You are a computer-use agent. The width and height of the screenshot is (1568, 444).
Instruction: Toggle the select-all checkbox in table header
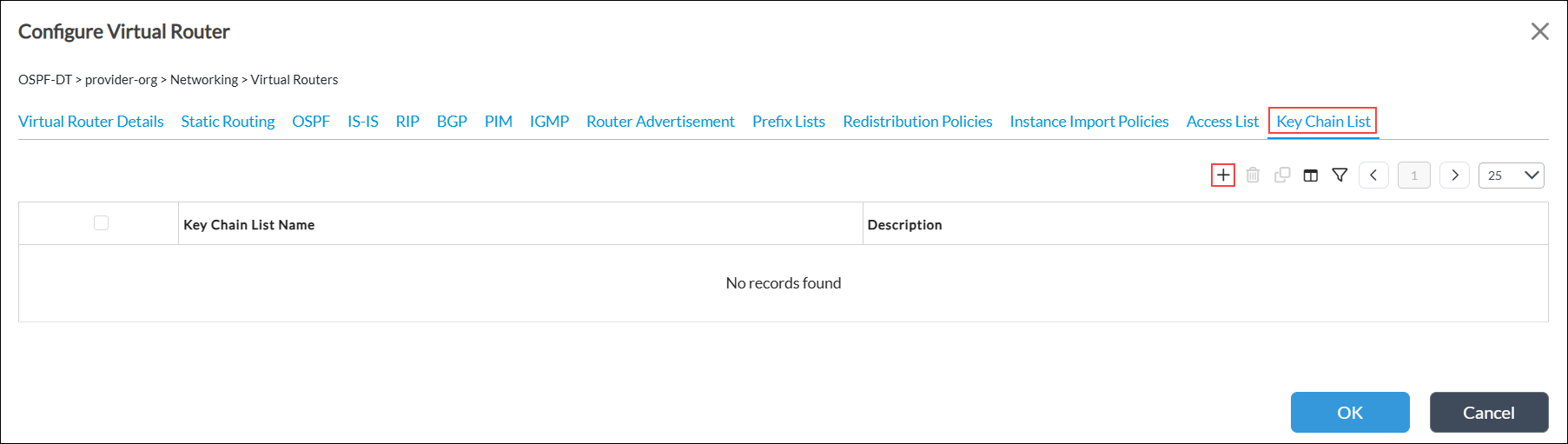pos(101,223)
